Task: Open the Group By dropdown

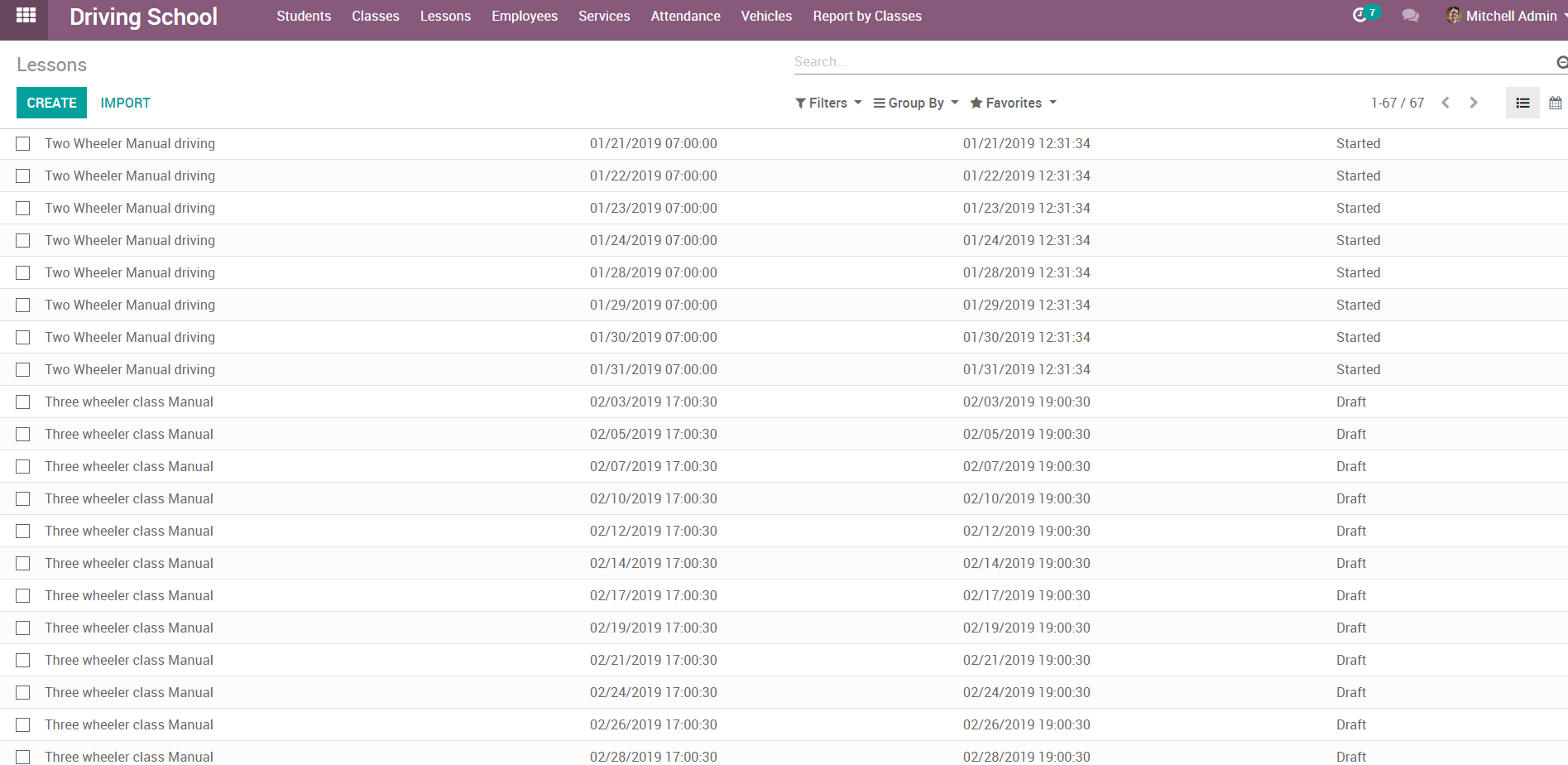Action: [x=916, y=103]
